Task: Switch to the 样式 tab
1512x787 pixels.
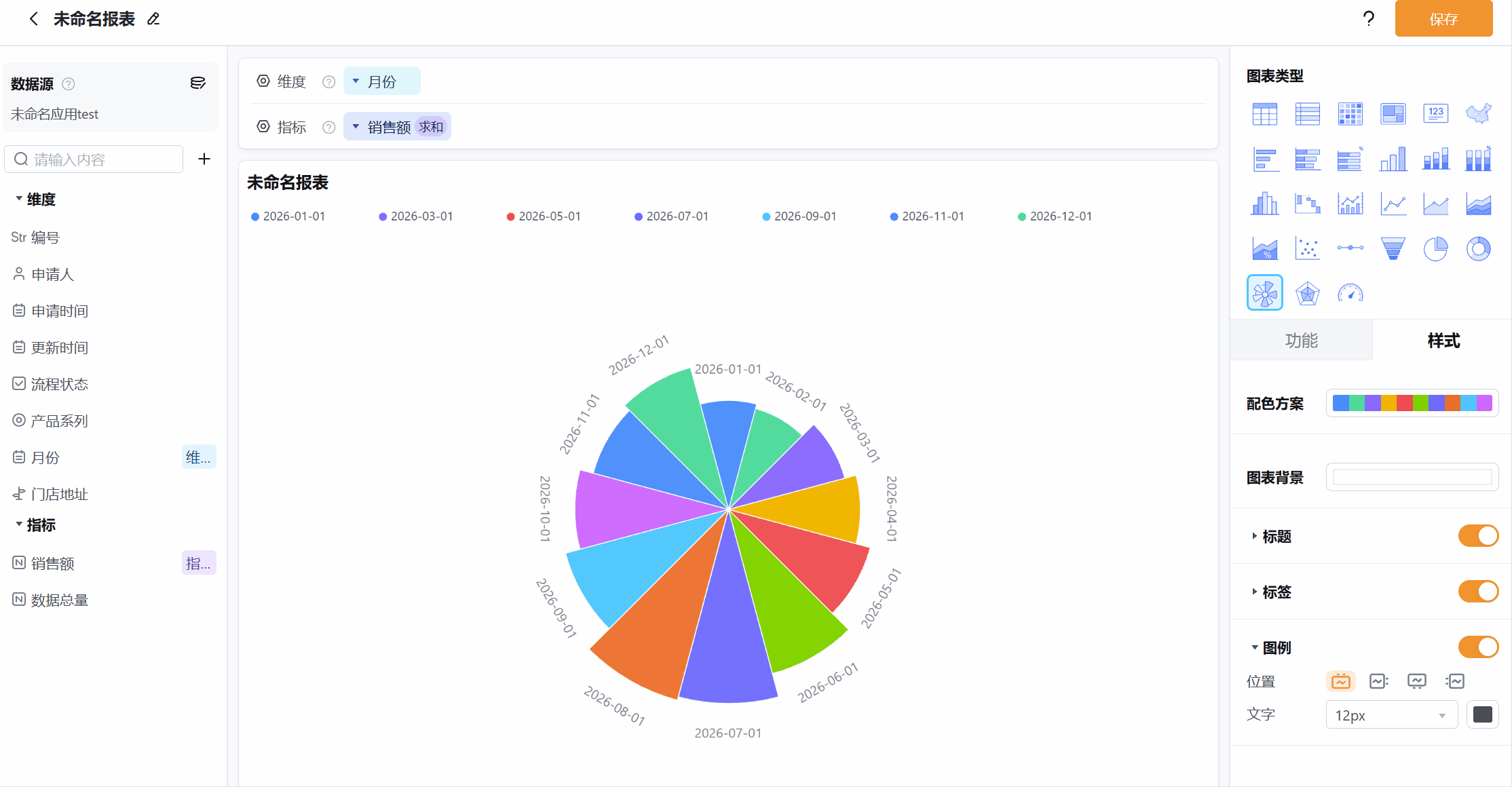Action: coord(1443,340)
